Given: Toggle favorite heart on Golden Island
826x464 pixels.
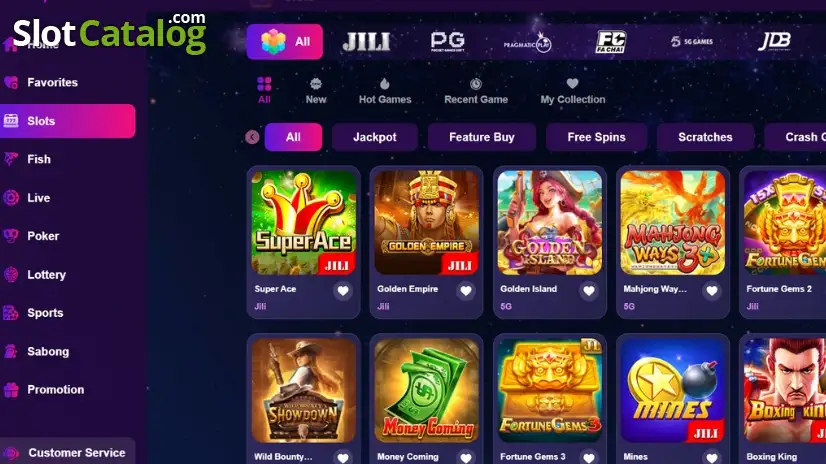Looking at the screenshot, I should (589, 290).
